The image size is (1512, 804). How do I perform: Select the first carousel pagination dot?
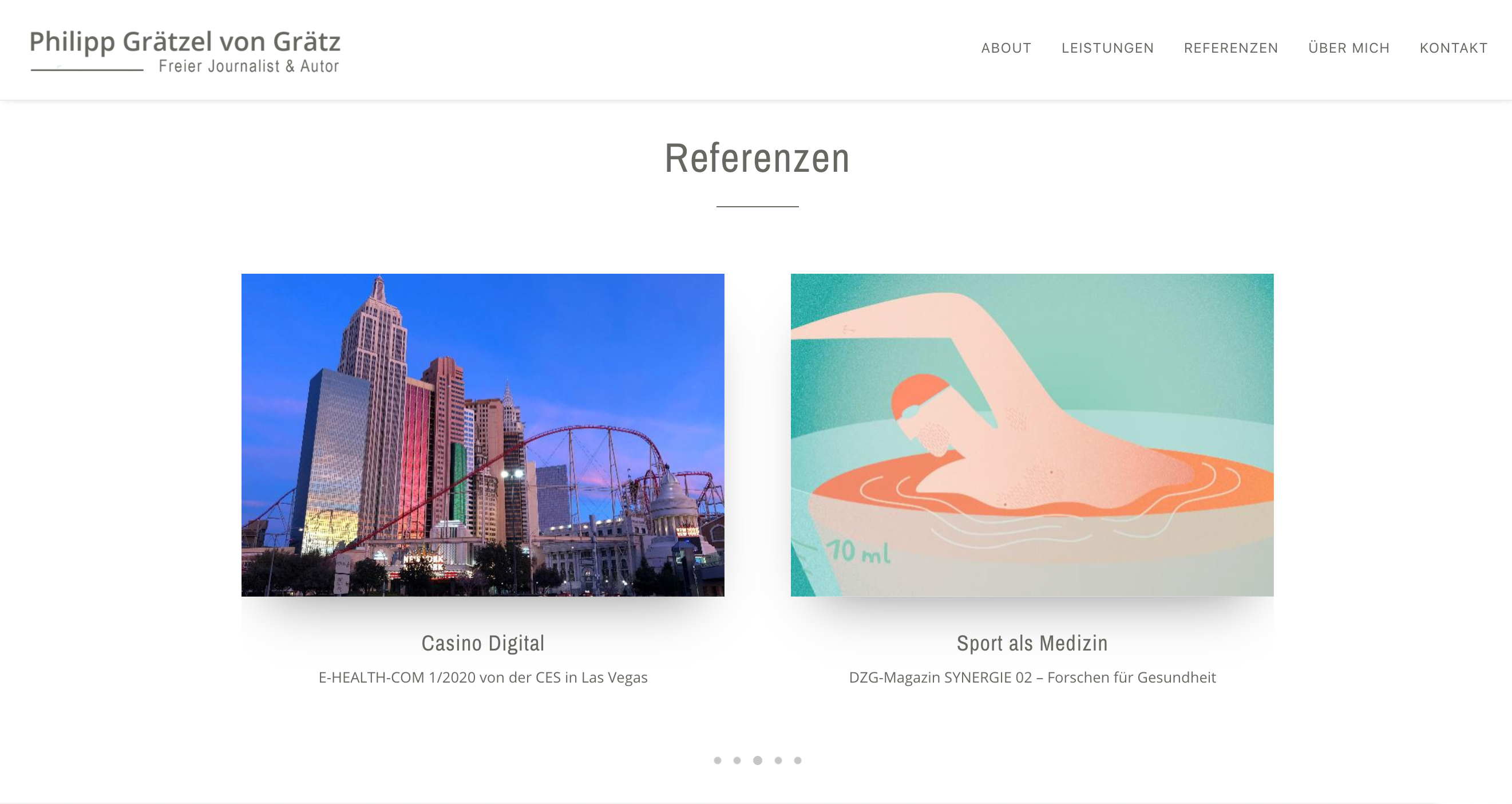tap(717, 760)
